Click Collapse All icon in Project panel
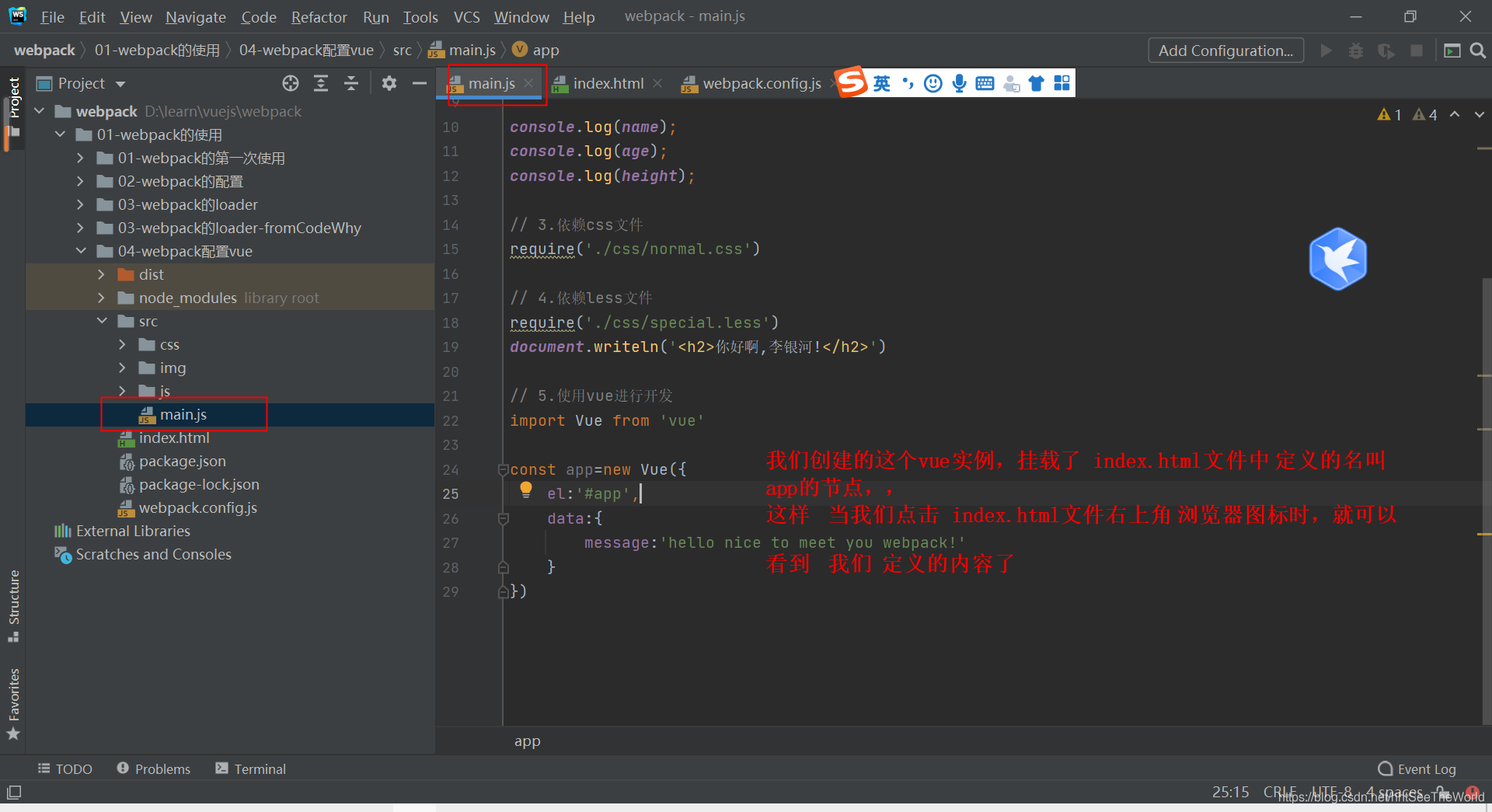1492x812 pixels. 351,83
